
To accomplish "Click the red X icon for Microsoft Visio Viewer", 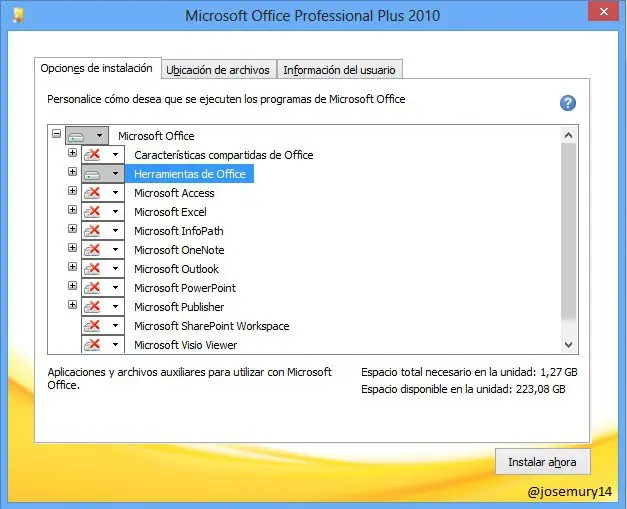I will coord(92,344).
